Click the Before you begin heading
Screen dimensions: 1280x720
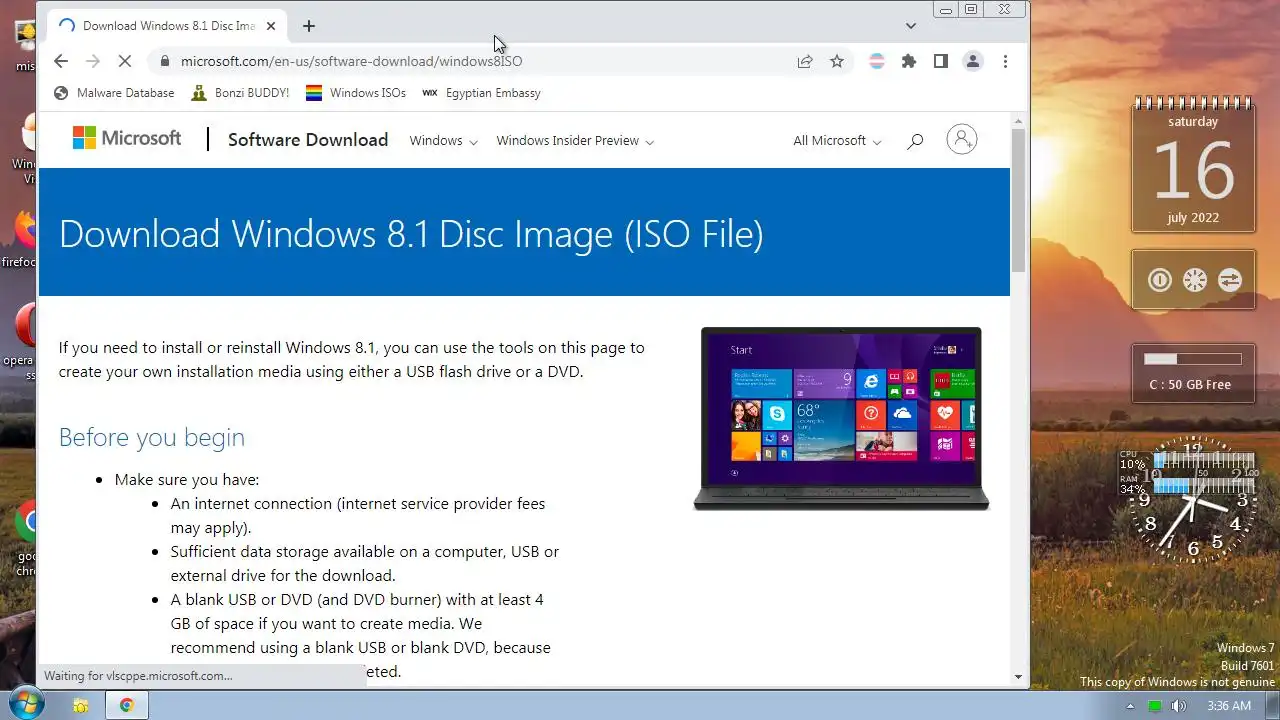pyautogui.click(x=152, y=438)
